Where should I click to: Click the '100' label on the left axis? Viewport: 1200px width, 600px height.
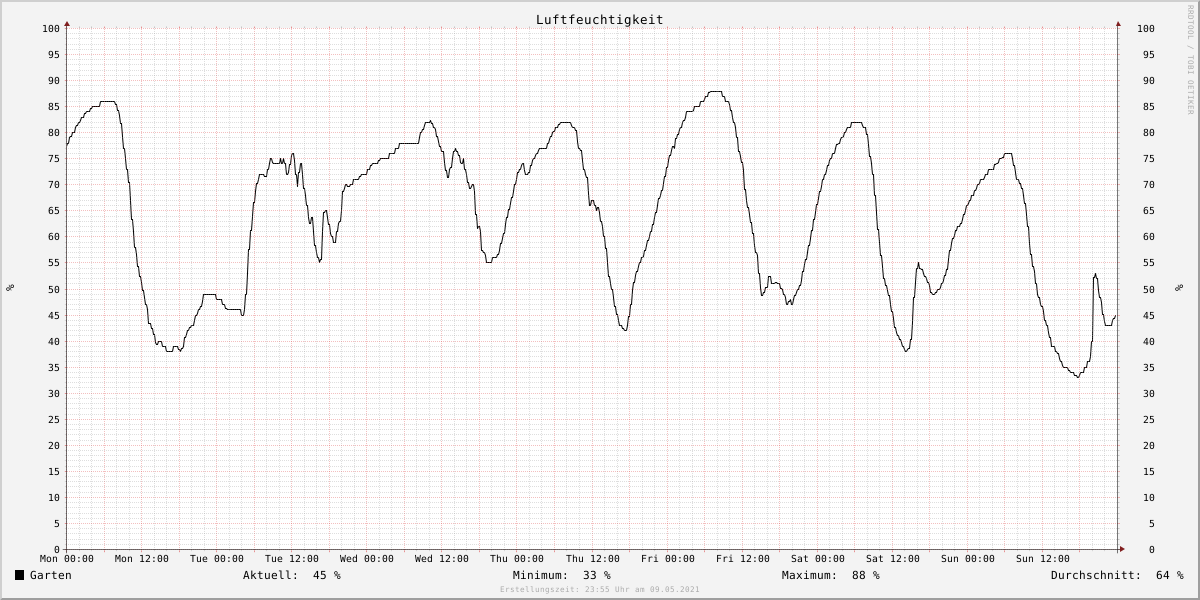click(51, 29)
